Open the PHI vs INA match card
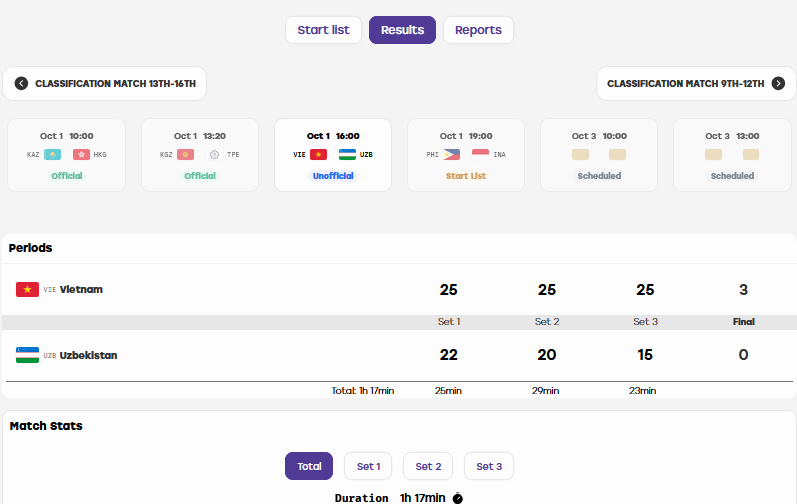This screenshot has width=797, height=504. click(x=466, y=155)
